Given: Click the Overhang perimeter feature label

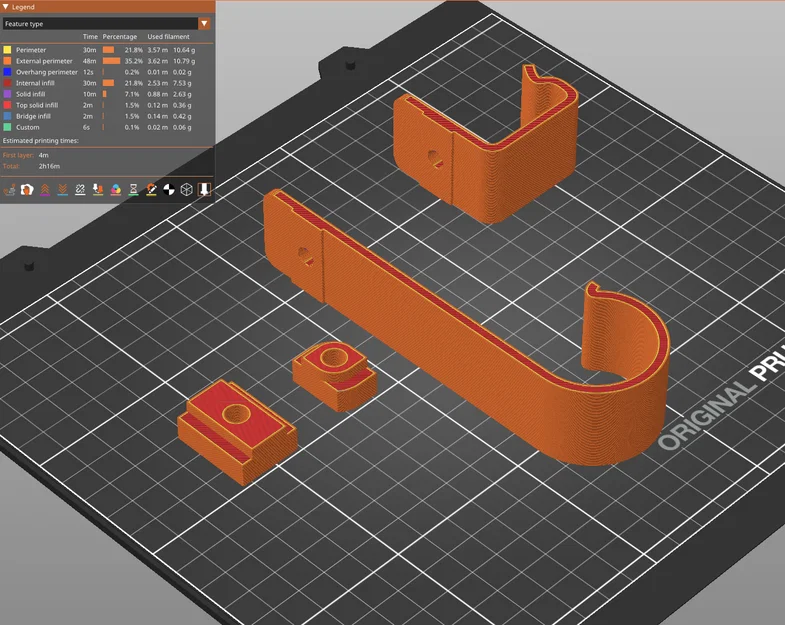Looking at the screenshot, I should [47, 72].
